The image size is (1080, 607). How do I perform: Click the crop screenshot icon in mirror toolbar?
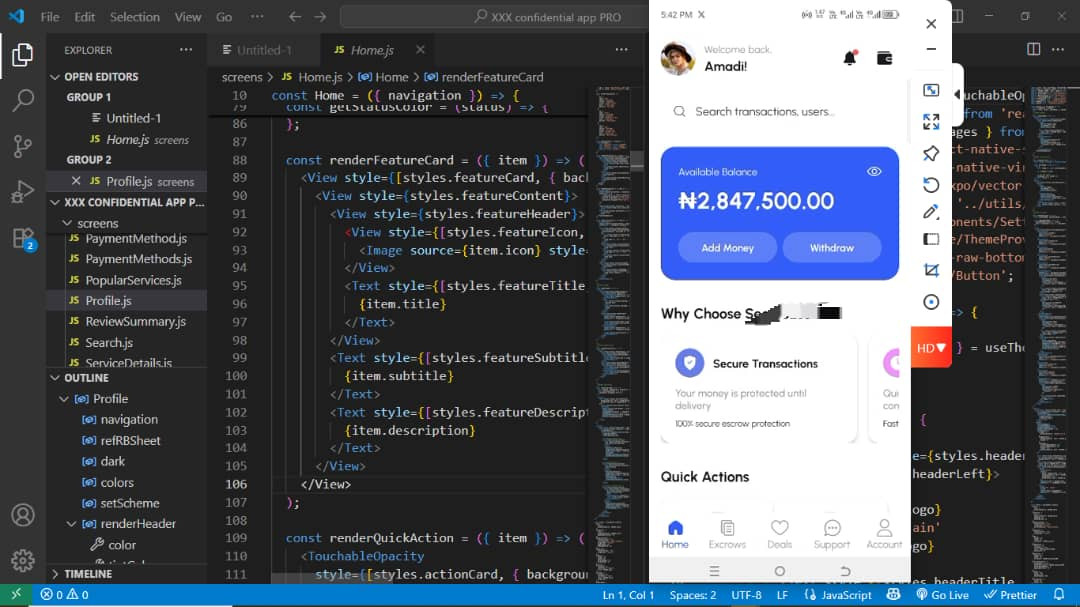point(931,270)
